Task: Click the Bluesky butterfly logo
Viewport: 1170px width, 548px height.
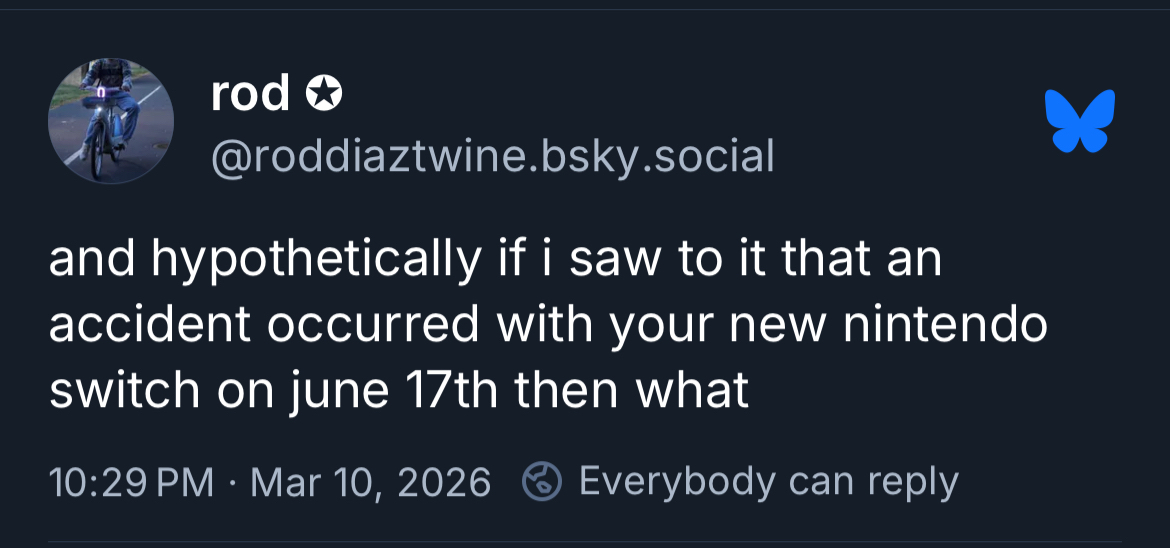Action: pos(1080,121)
